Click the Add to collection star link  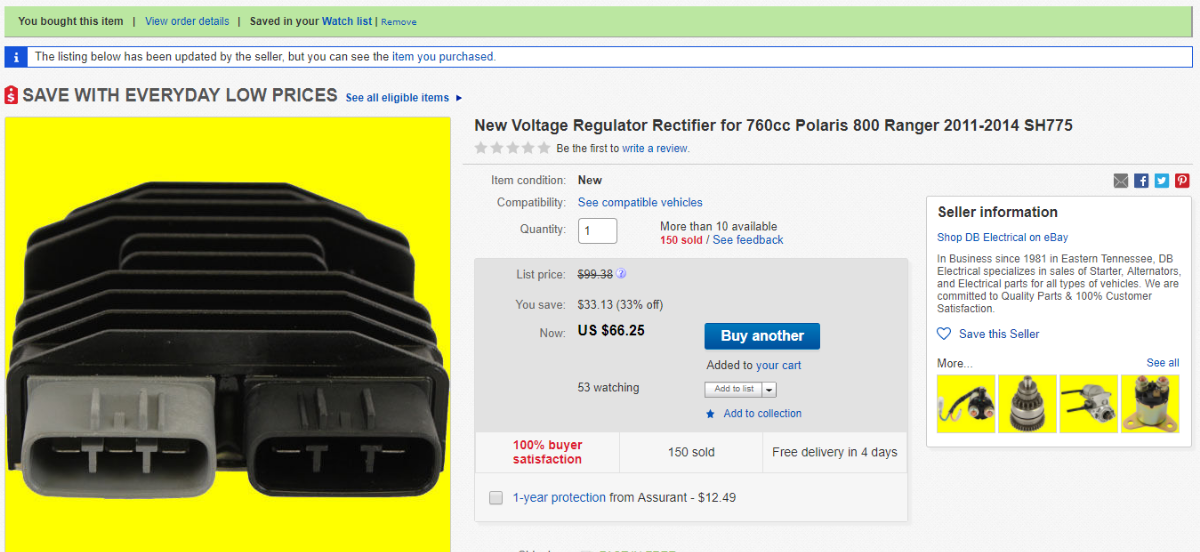762,414
